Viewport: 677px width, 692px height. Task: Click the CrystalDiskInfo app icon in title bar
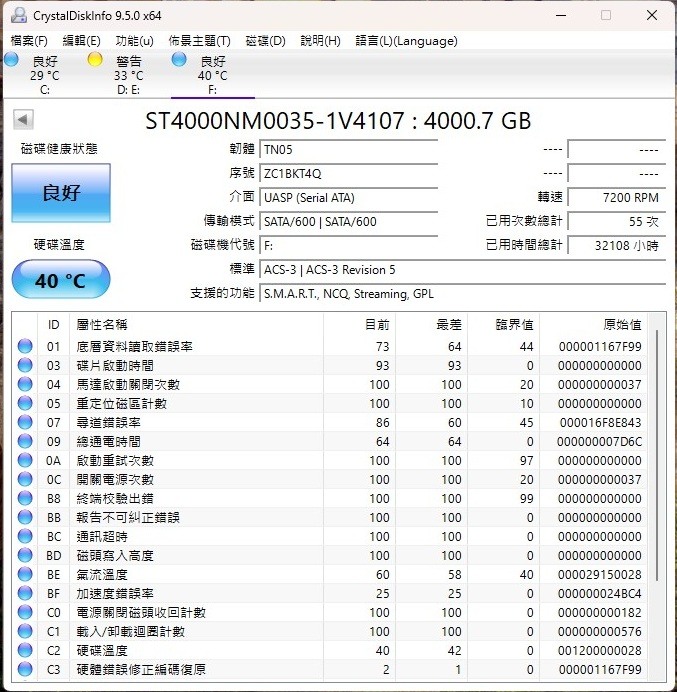point(19,15)
